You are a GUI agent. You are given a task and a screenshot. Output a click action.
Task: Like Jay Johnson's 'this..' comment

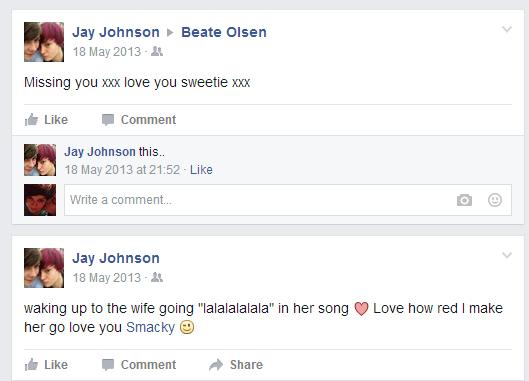(201, 170)
